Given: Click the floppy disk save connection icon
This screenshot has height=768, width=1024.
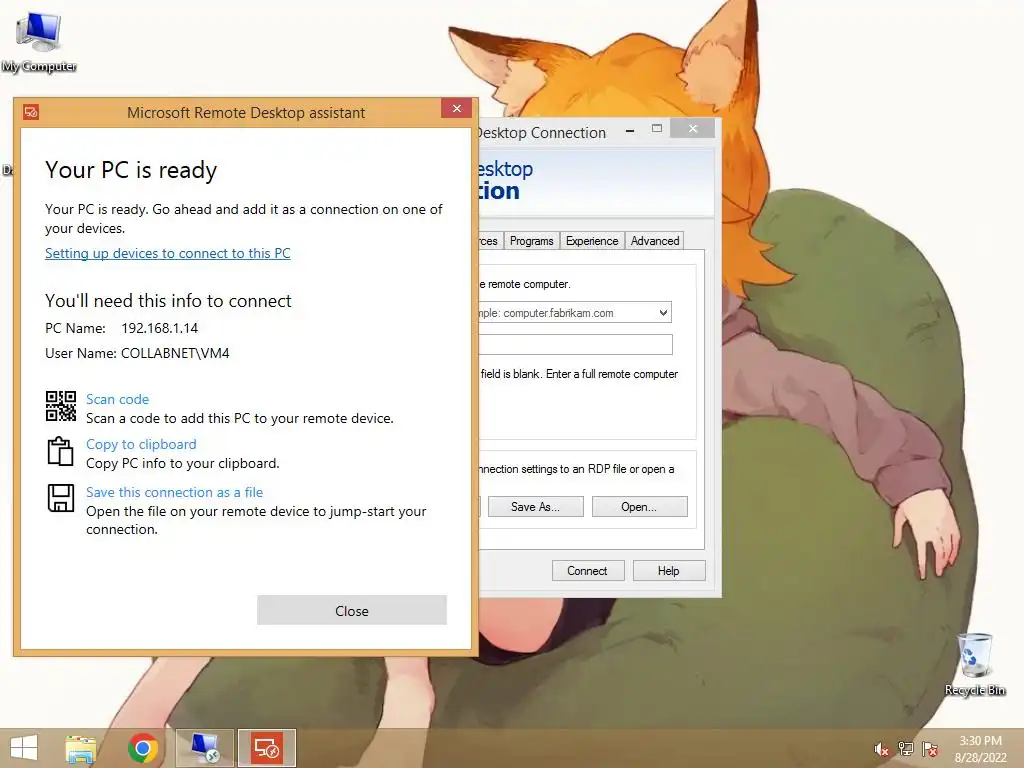Looking at the screenshot, I should pyautogui.click(x=61, y=498).
